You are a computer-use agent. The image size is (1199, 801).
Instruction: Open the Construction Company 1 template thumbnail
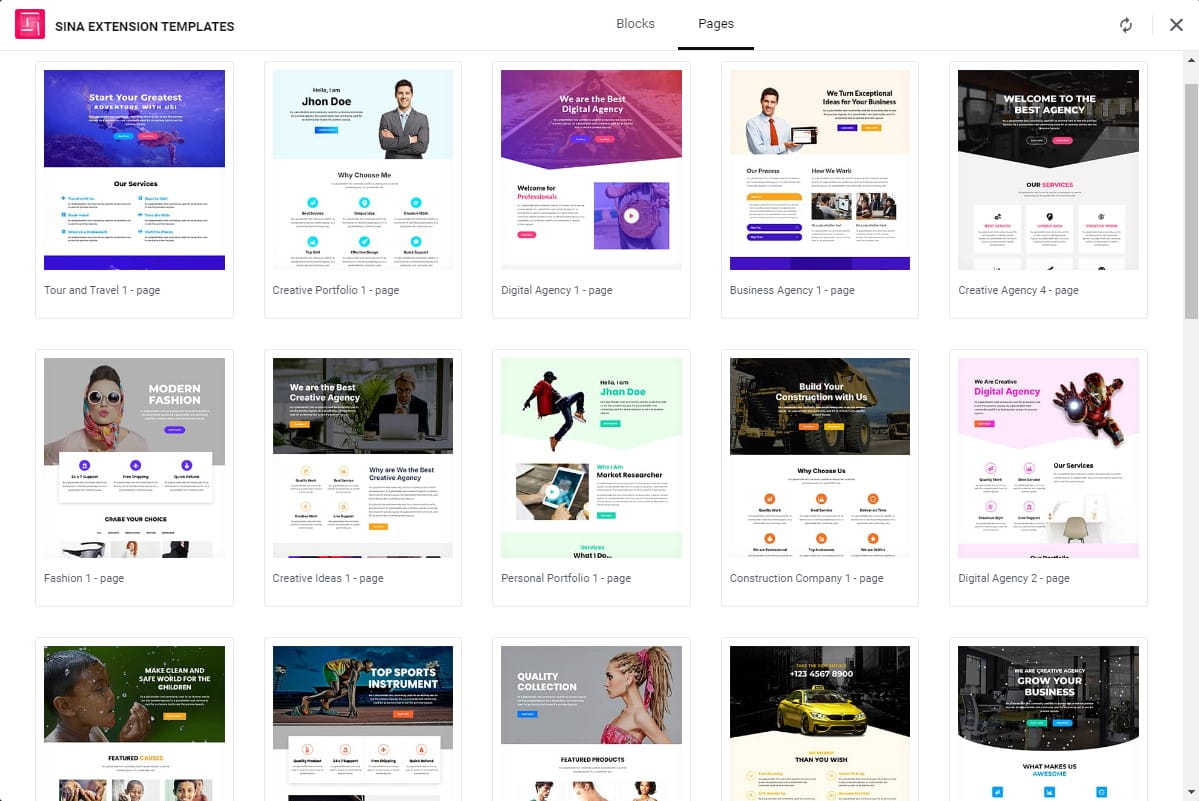pos(820,458)
